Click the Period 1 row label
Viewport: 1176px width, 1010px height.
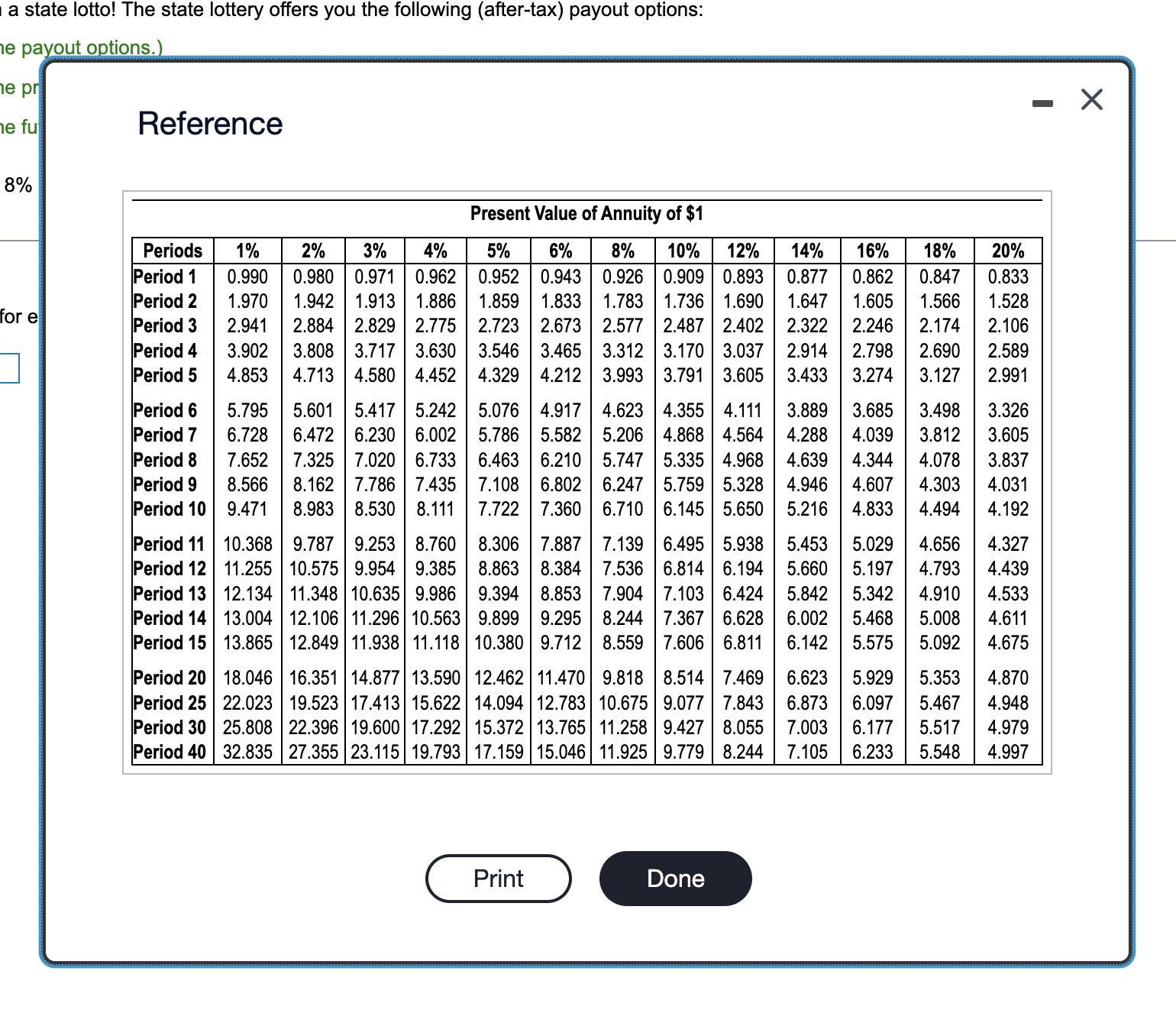(163, 277)
